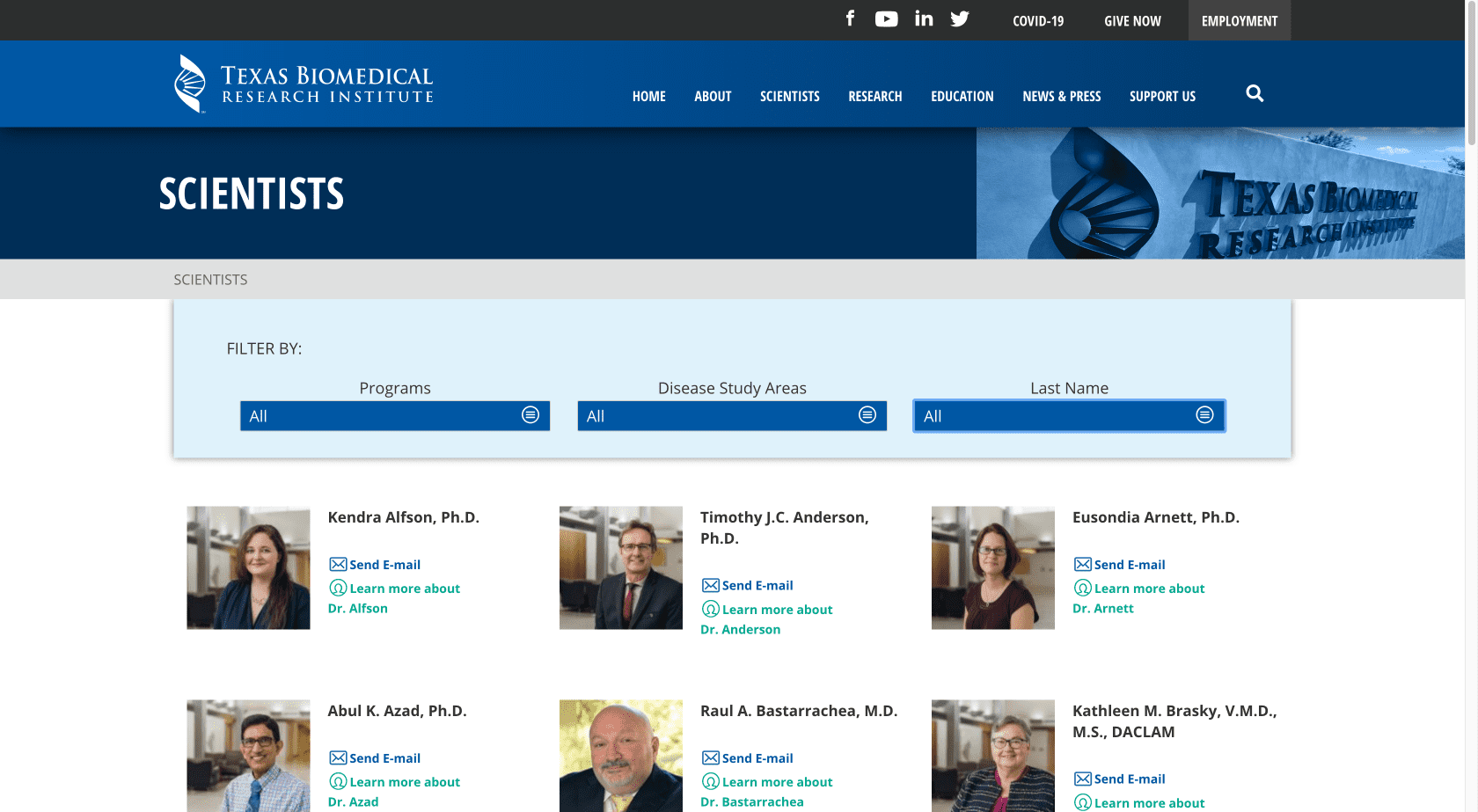Open the NEWS & PRESS menu item
This screenshot has width=1478, height=812.
pos(1062,97)
